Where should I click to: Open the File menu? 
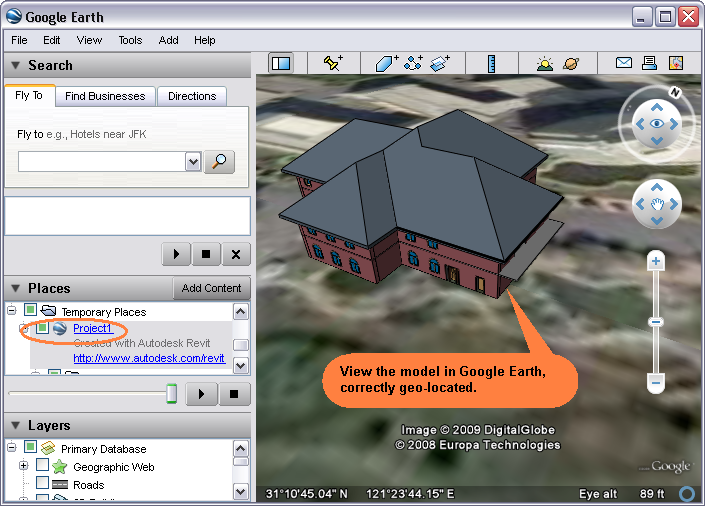19,40
